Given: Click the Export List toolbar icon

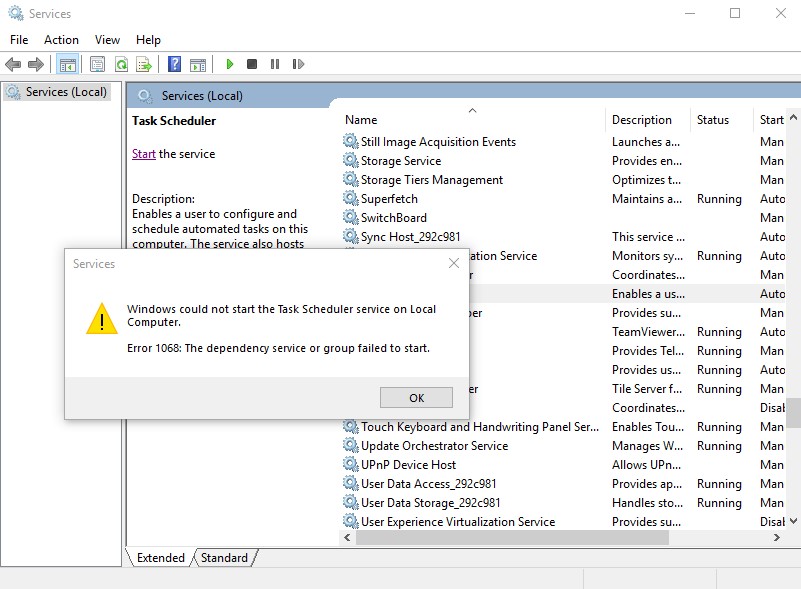Looking at the screenshot, I should [x=144, y=64].
